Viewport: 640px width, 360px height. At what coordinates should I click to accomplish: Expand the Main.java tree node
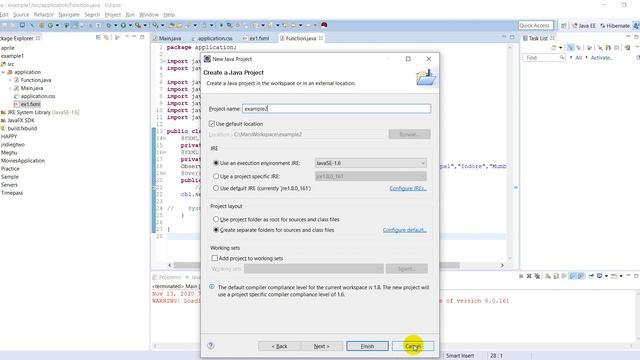click(x=10, y=88)
